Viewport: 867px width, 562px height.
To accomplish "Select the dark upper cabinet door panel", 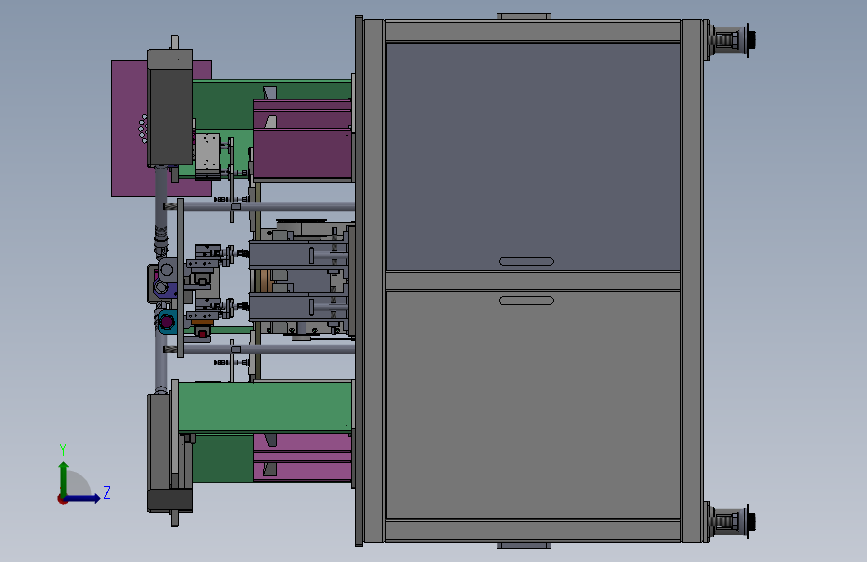I will pos(532,155).
